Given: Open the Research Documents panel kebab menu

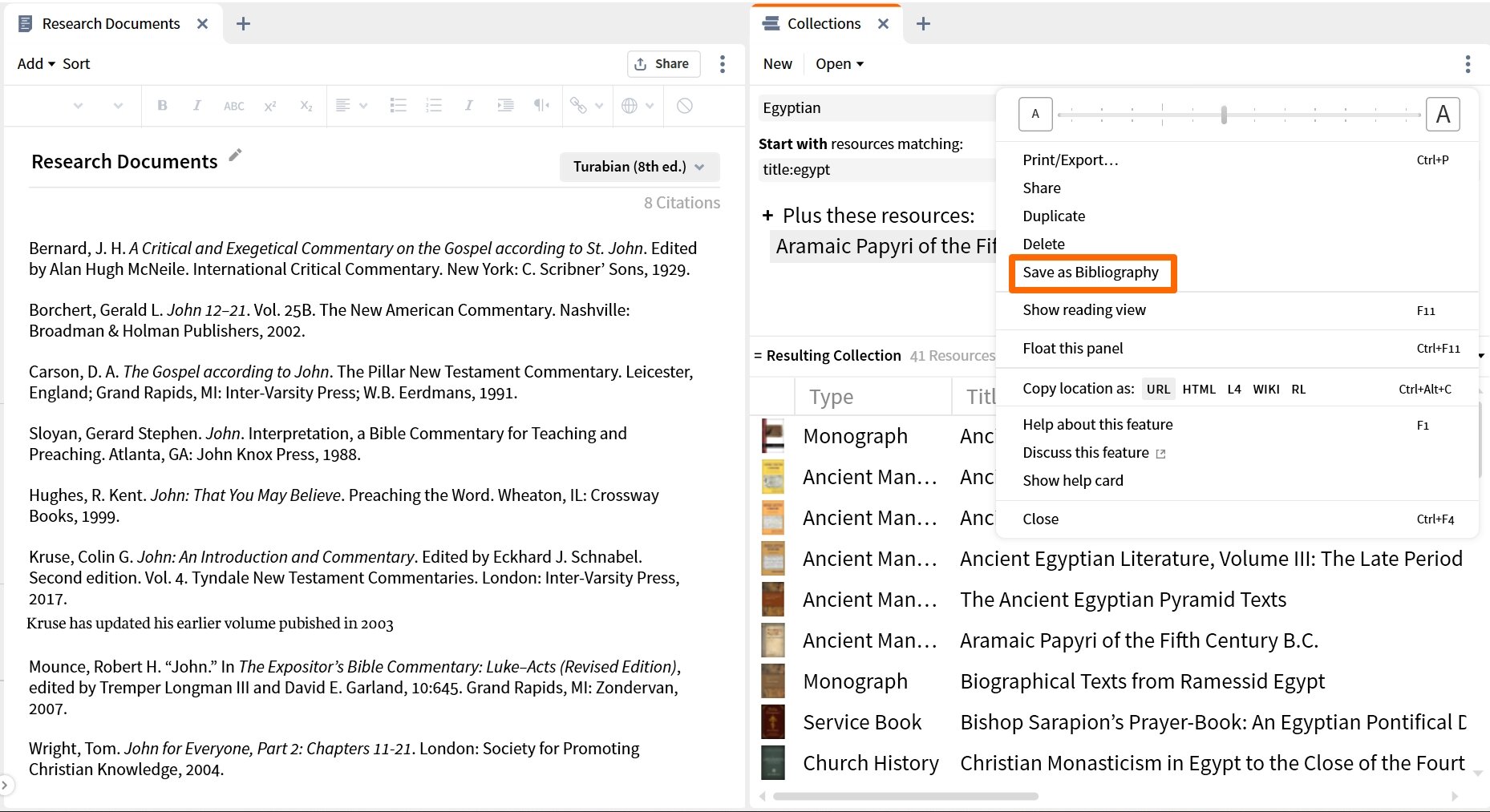Looking at the screenshot, I should pyautogui.click(x=722, y=64).
